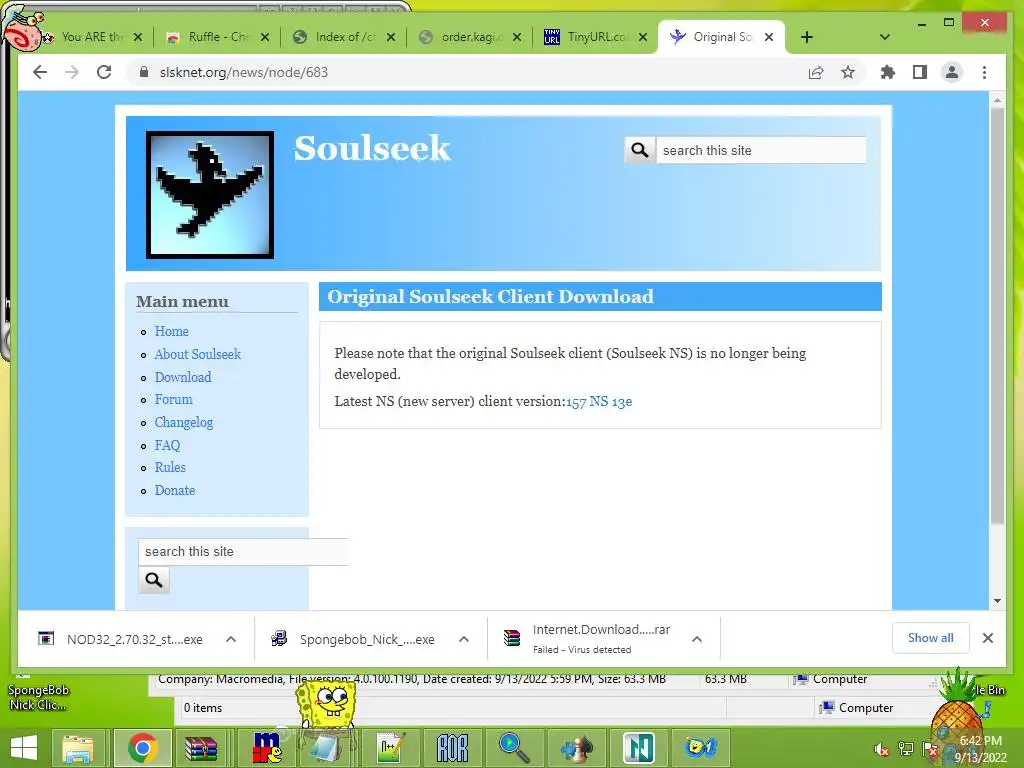Open the Download menu link
The height and width of the screenshot is (768, 1024).
183,377
